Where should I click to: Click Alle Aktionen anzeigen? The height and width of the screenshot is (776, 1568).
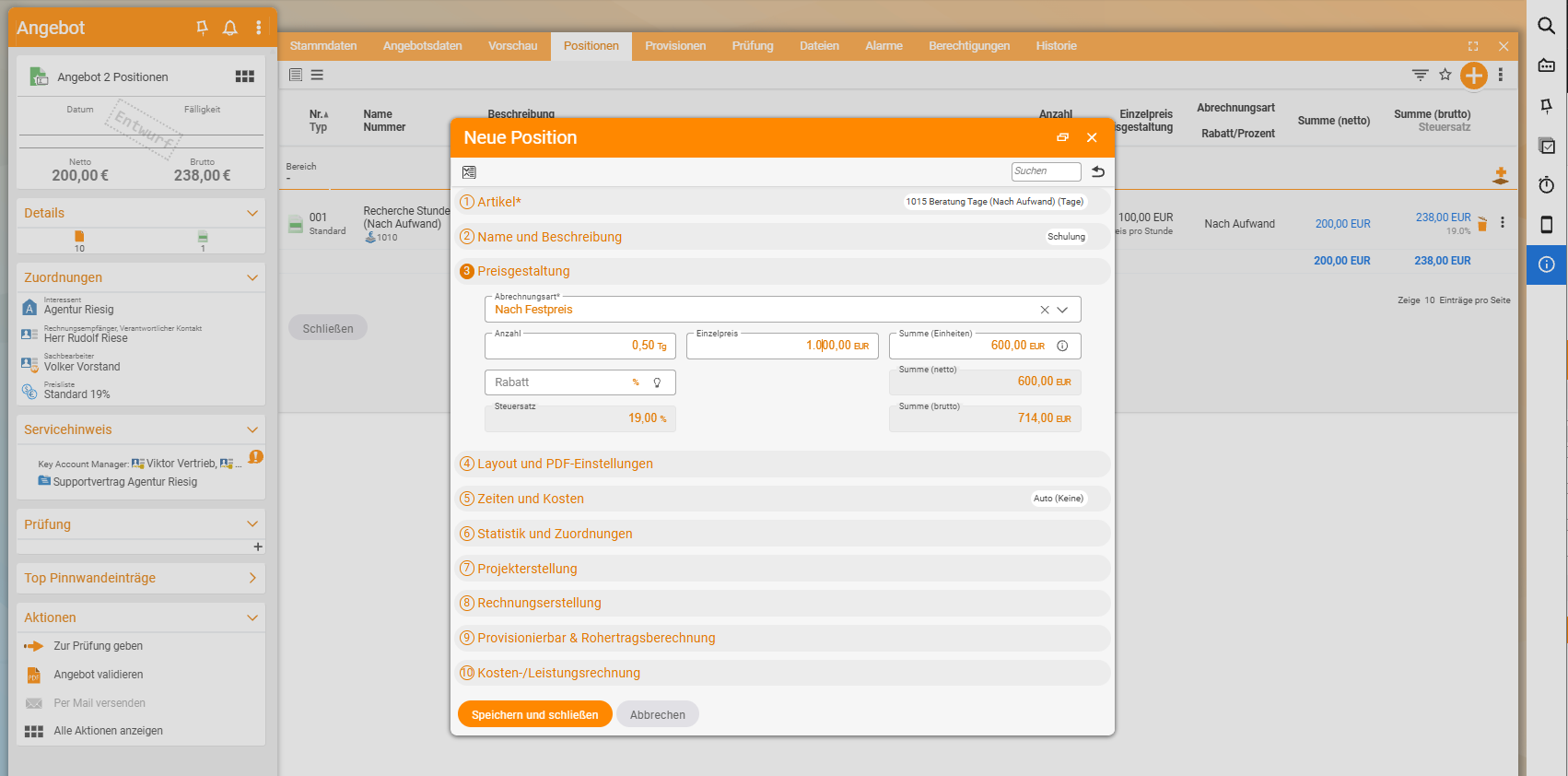[x=109, y=731]
